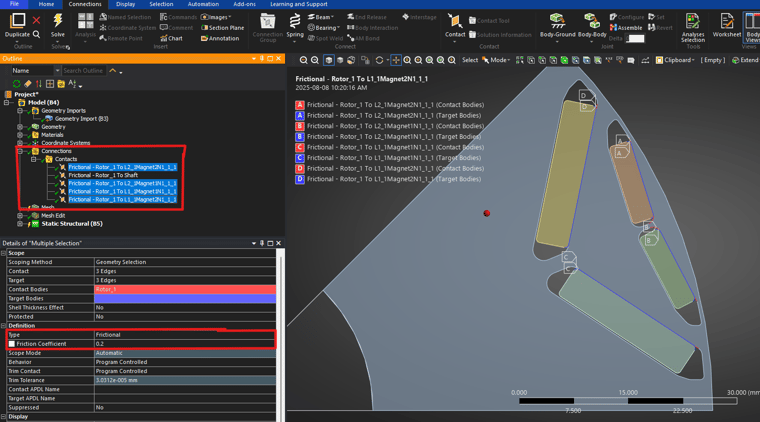Screen dimensions: 760x422
Task: Collapse the Contacts tree node
Action: [33, 159]
